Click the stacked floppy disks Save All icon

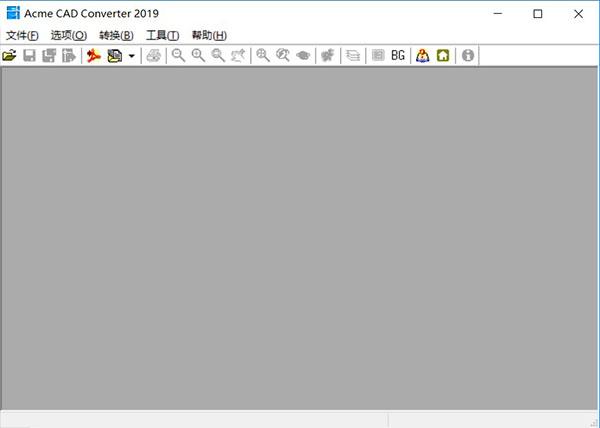49,55
